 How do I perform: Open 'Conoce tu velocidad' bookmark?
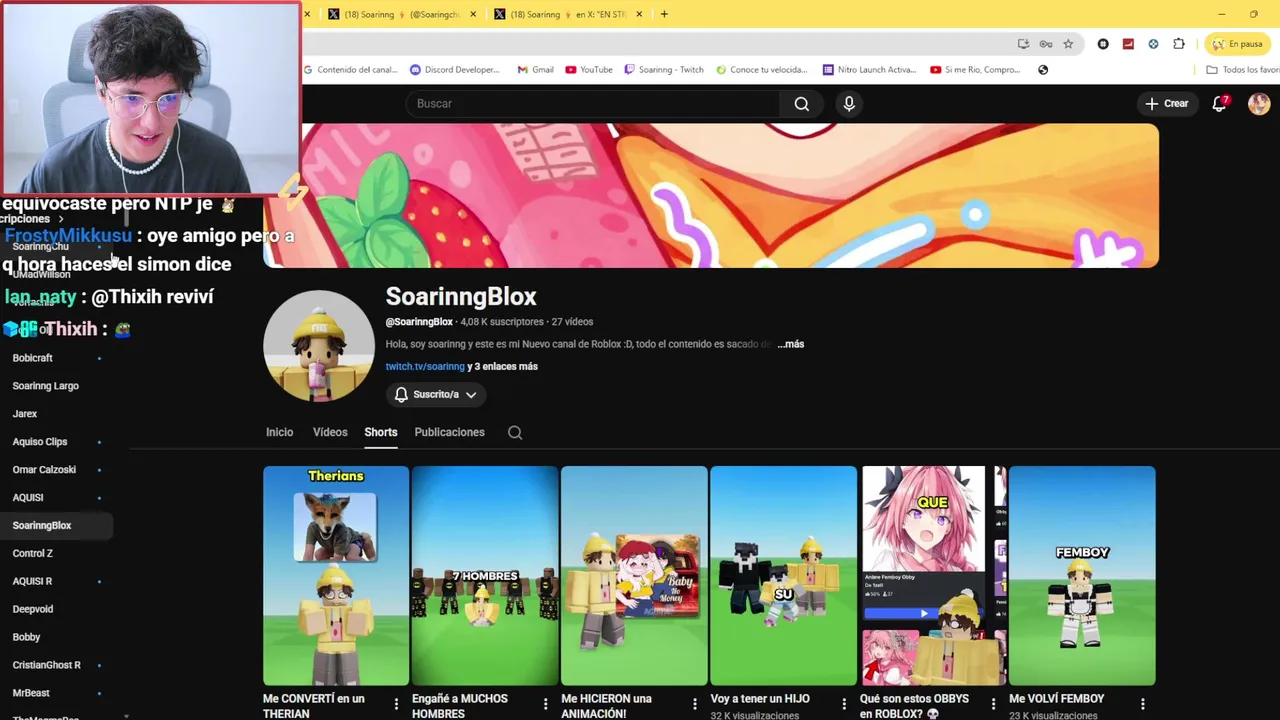pyautogui.click(x=762, y=70)
